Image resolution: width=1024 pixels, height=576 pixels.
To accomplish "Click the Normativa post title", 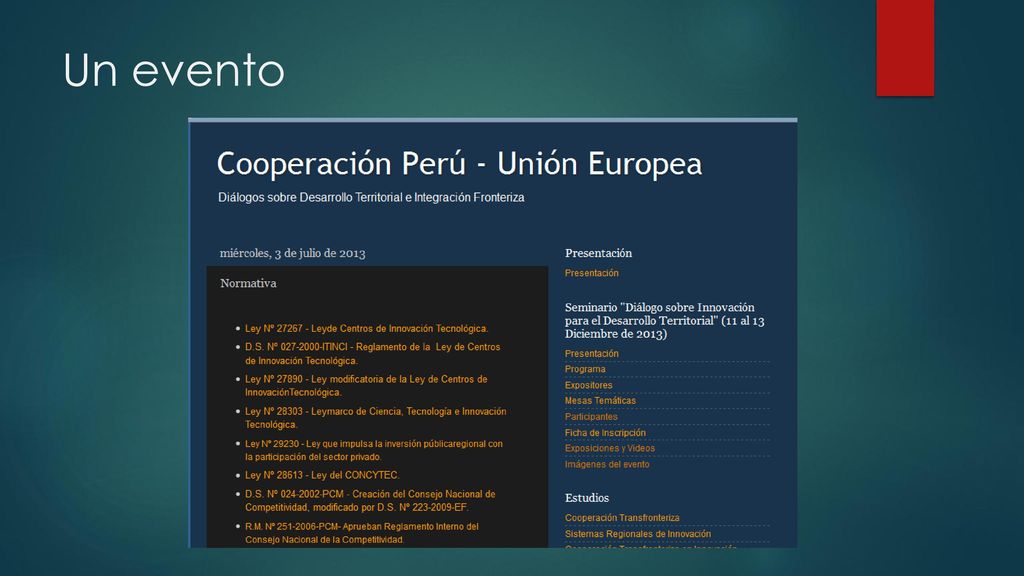I will click(248, 283).
